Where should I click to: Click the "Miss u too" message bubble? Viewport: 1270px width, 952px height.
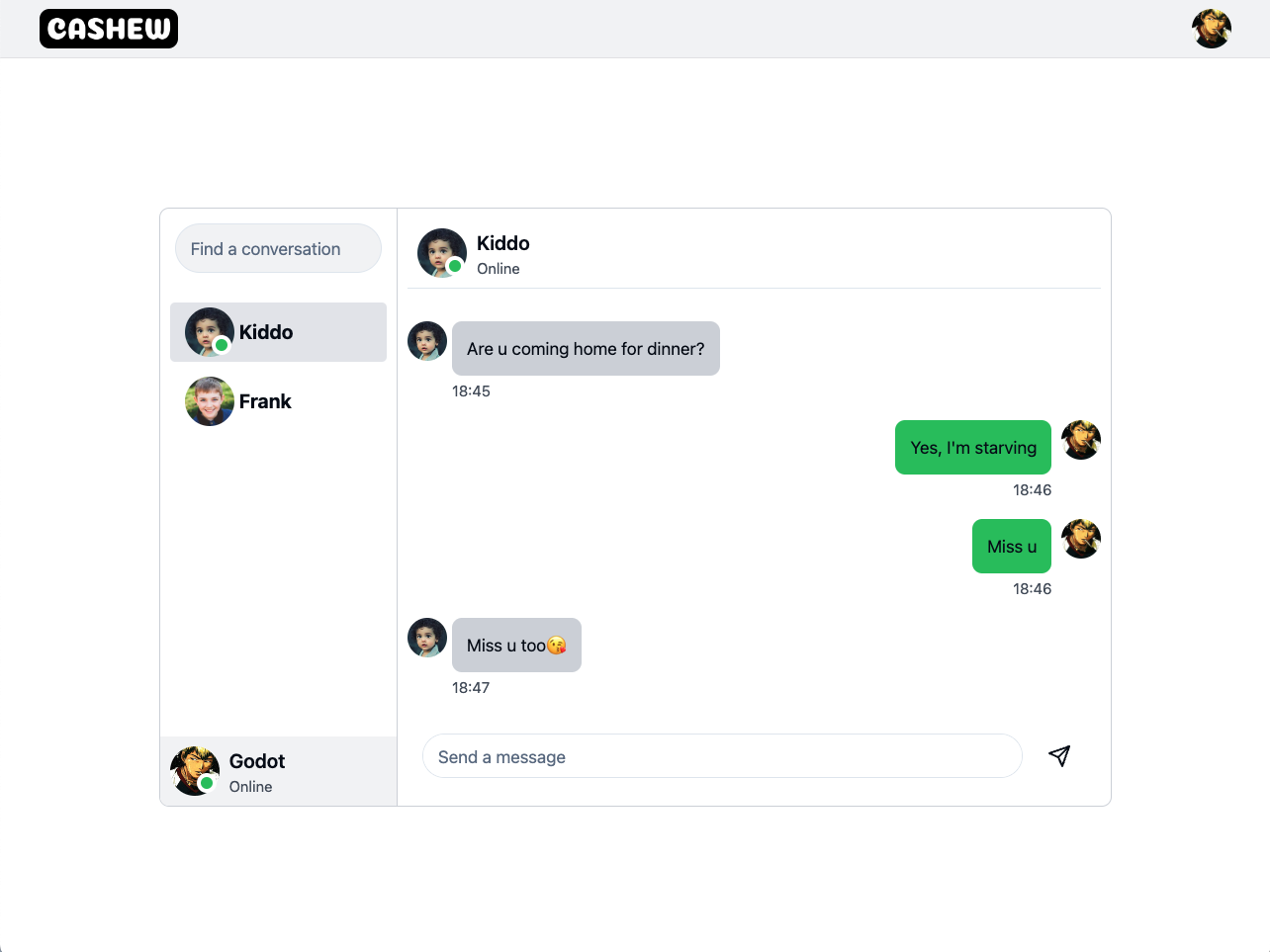516,646
